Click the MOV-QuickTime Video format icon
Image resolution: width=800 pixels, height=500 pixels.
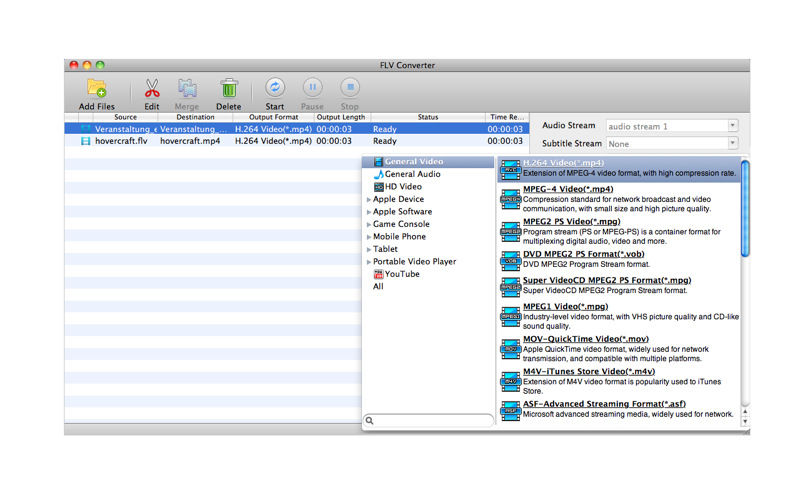(510, 349)
